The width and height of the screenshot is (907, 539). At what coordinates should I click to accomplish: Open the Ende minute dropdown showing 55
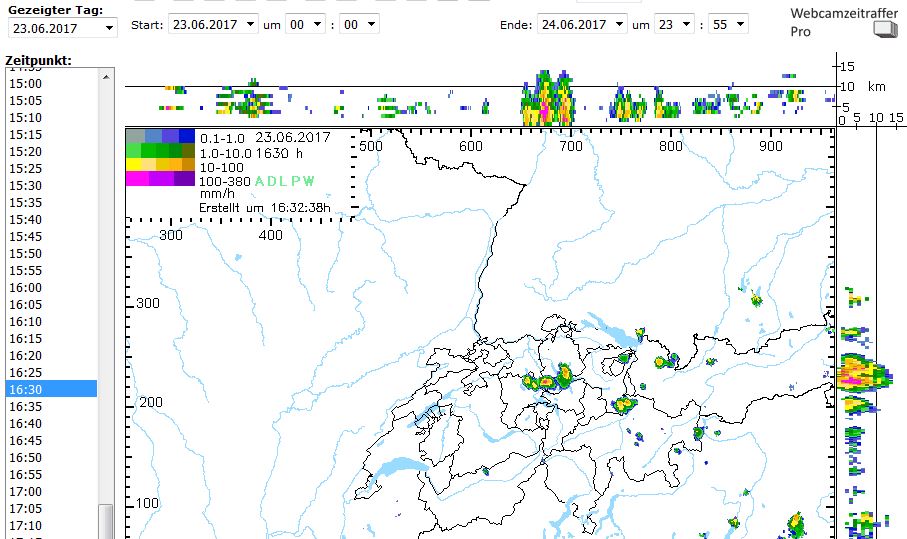tap(729, 24)
